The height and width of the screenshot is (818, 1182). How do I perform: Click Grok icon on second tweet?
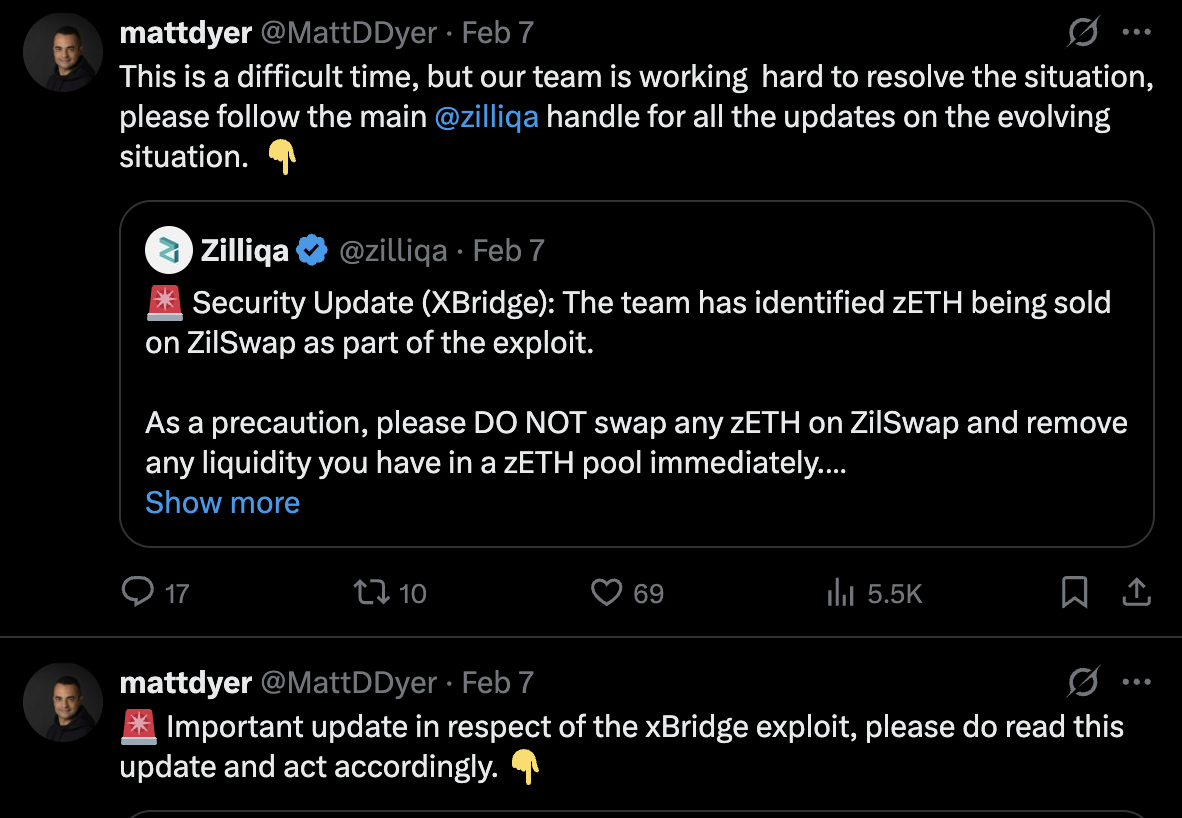click(1082, 683)
